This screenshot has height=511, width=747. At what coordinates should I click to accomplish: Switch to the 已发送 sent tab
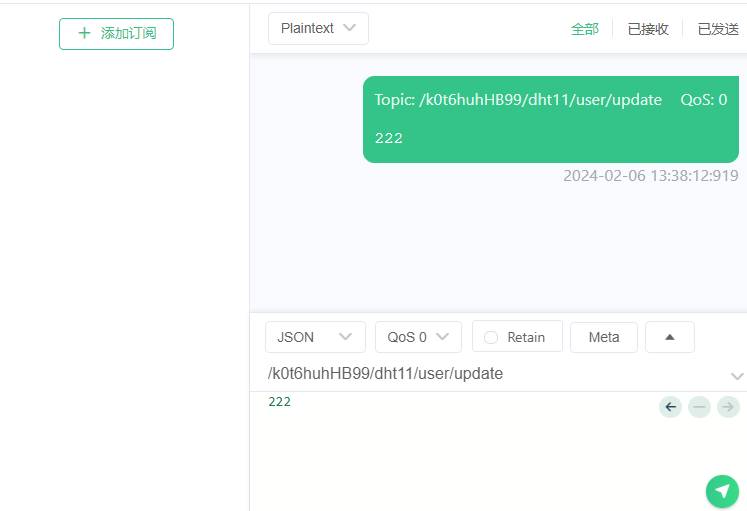pos(718,29)
